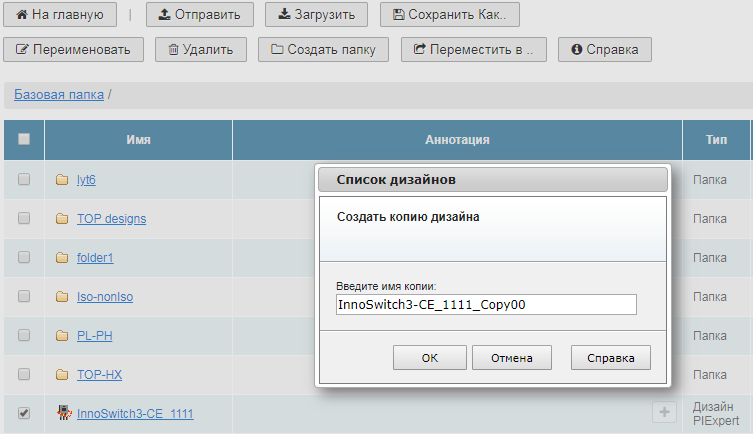Screen dimensions: 753x434
Task: Click the Переименовать rename button
Action: pos(73,49)
